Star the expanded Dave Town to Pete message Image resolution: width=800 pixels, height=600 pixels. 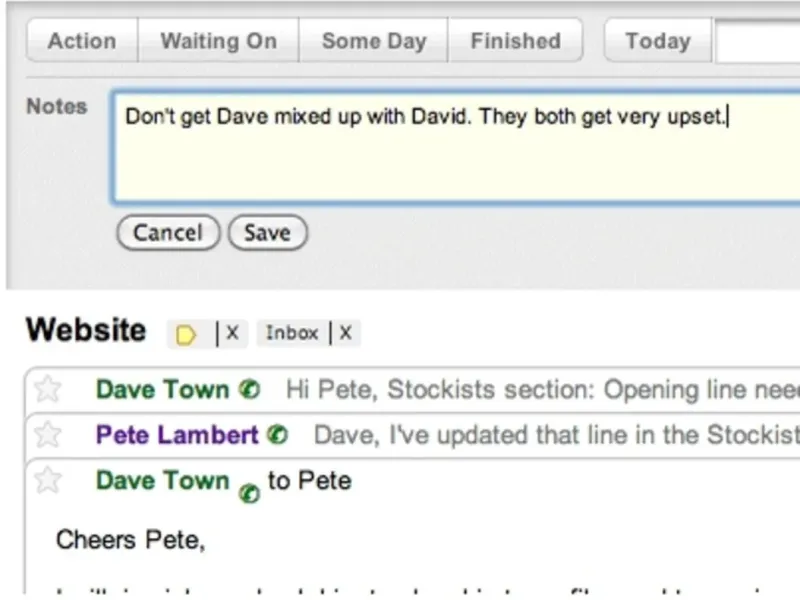(x=47, y=480)
